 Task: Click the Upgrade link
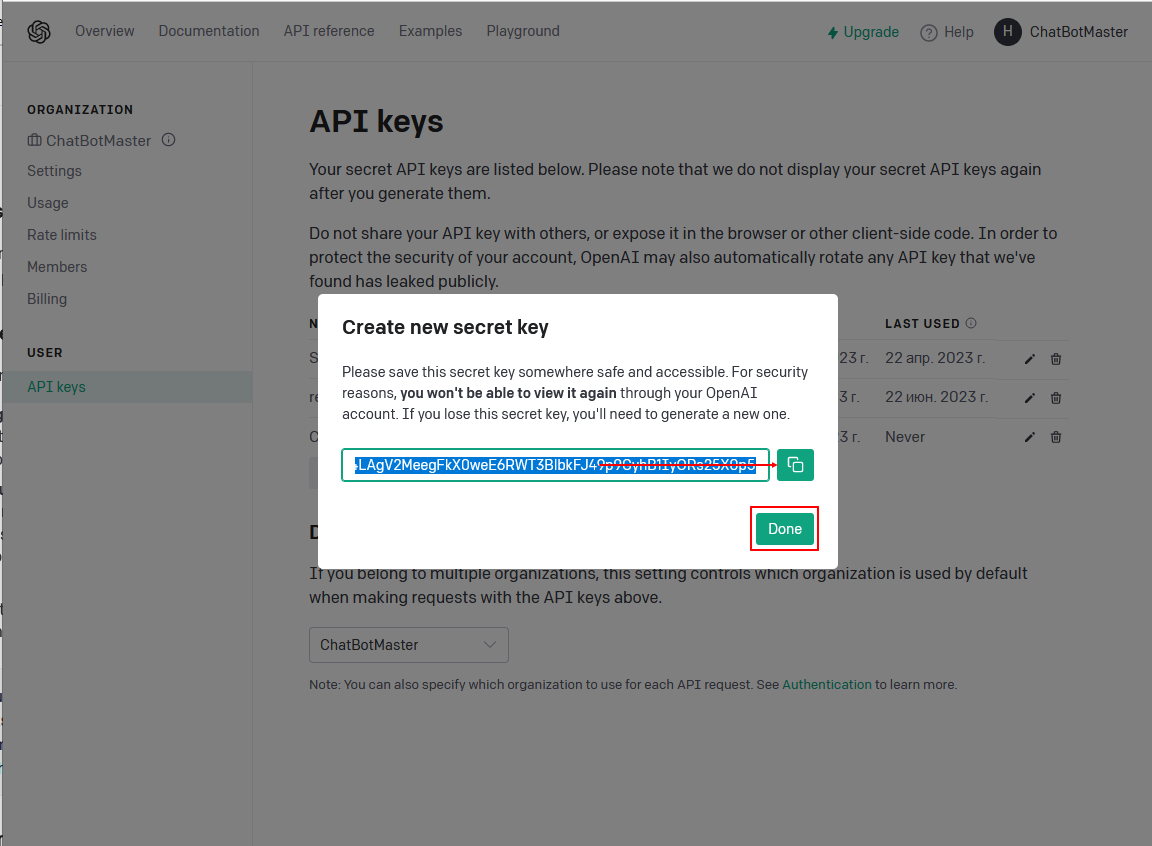click(863, 32)
